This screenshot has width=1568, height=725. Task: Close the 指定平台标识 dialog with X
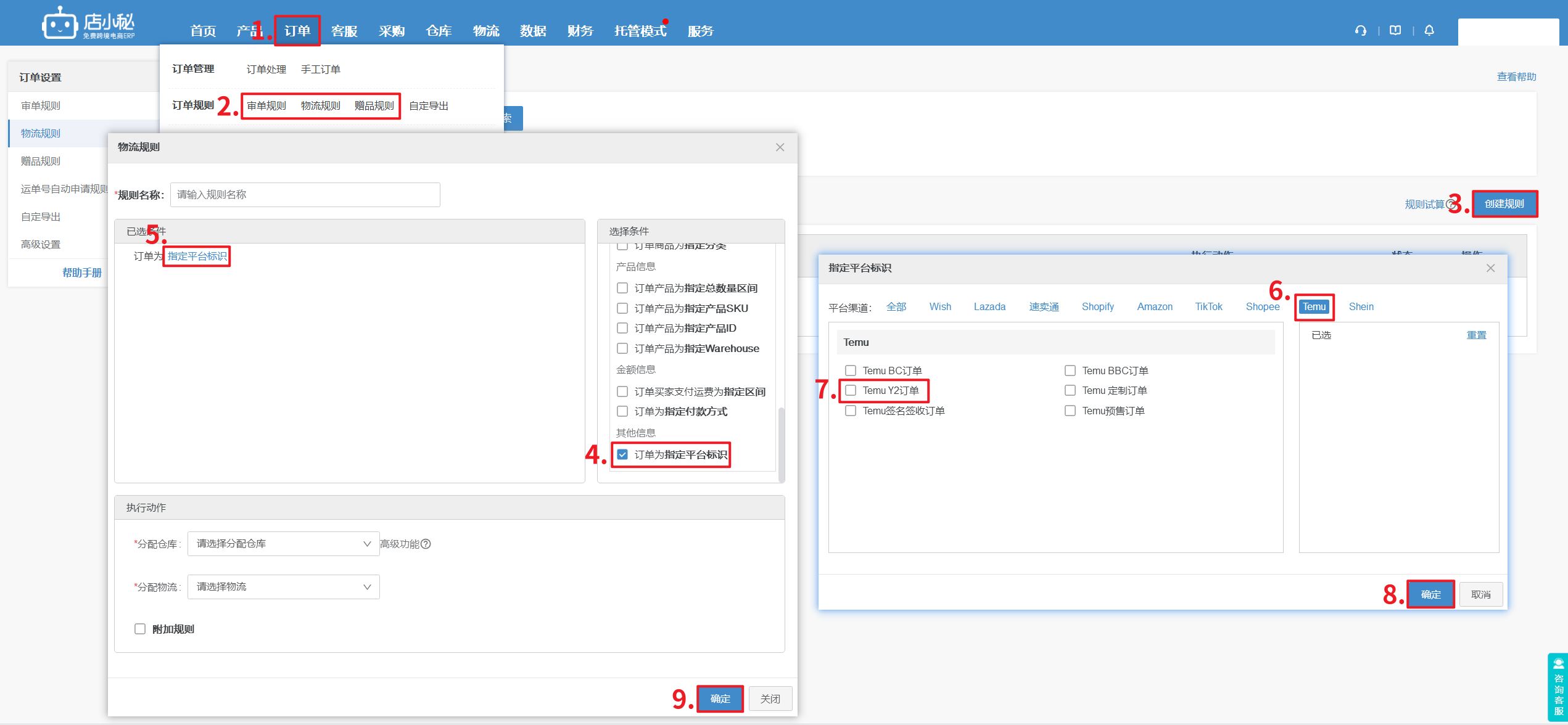coord(1490,268)
